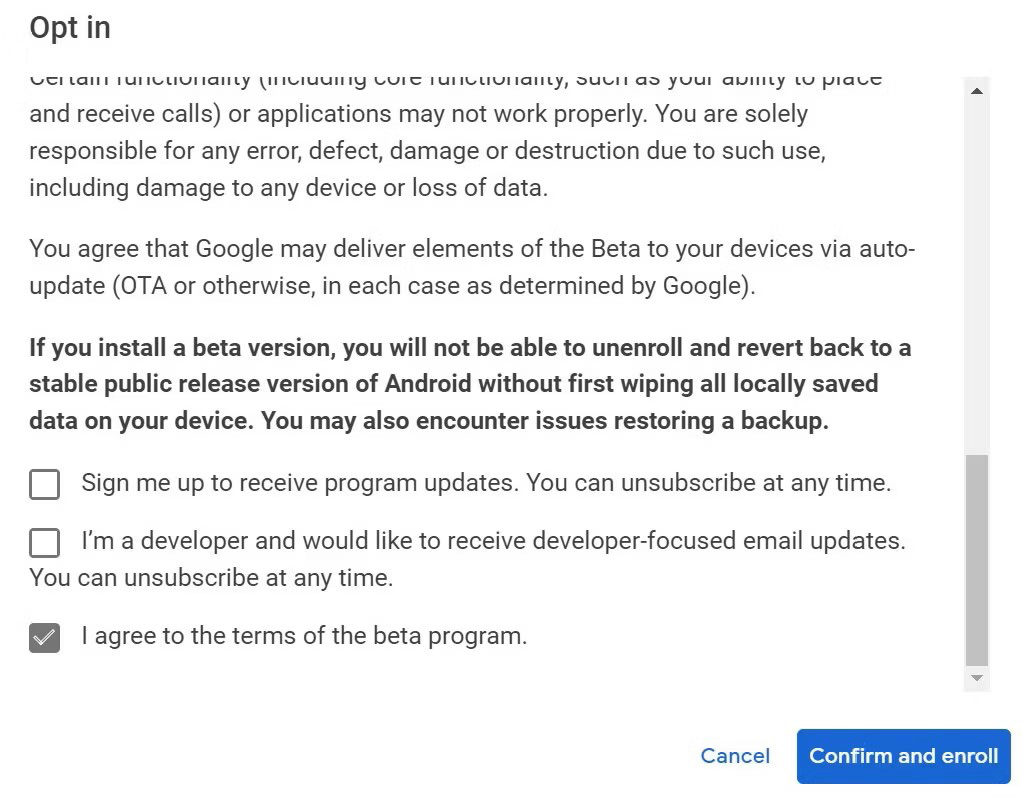Click Confirm and enroll

(x=904, y=756)
